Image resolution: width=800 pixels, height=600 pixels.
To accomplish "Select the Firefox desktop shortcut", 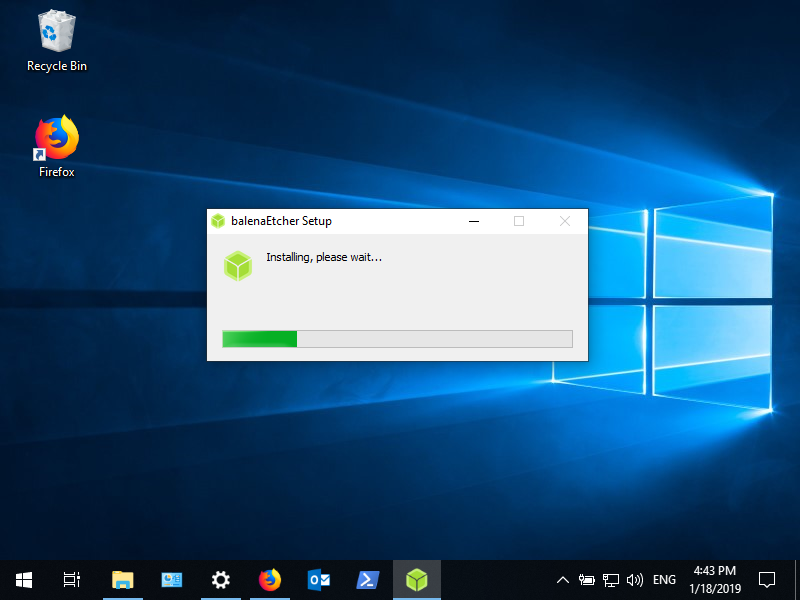I will [x=56, y=146].
